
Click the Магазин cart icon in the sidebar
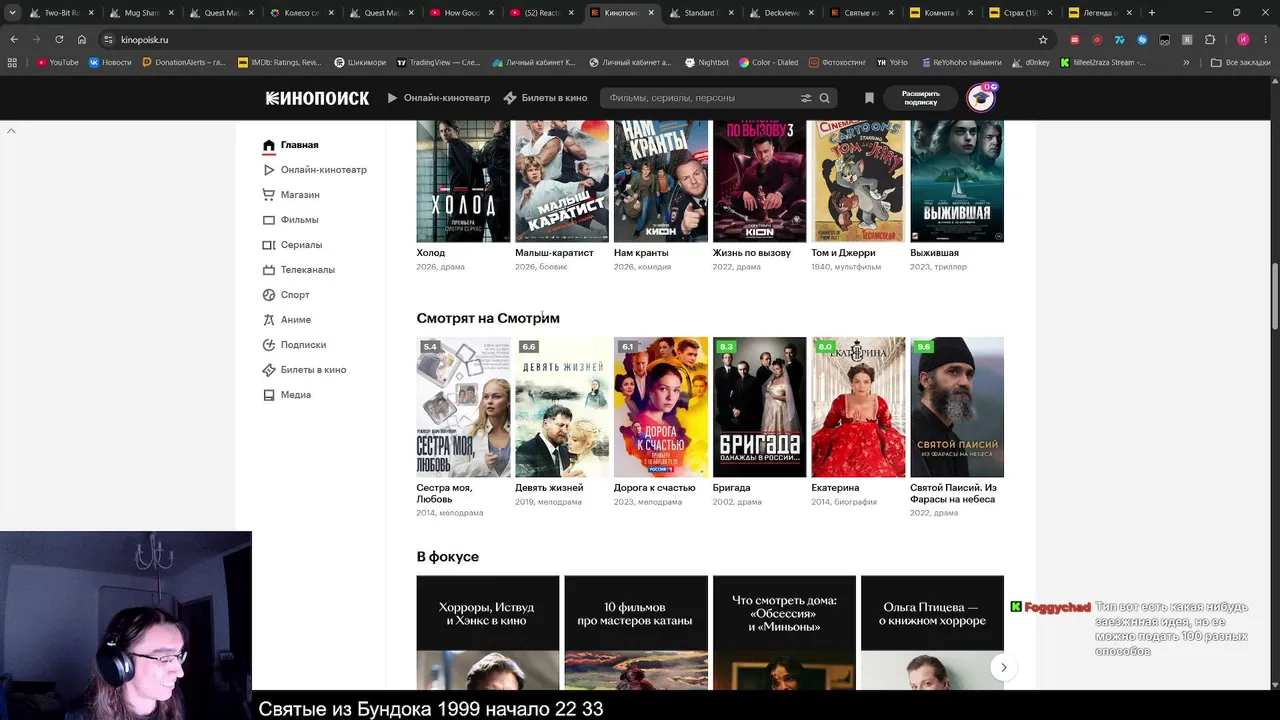(x=269, y=195)
